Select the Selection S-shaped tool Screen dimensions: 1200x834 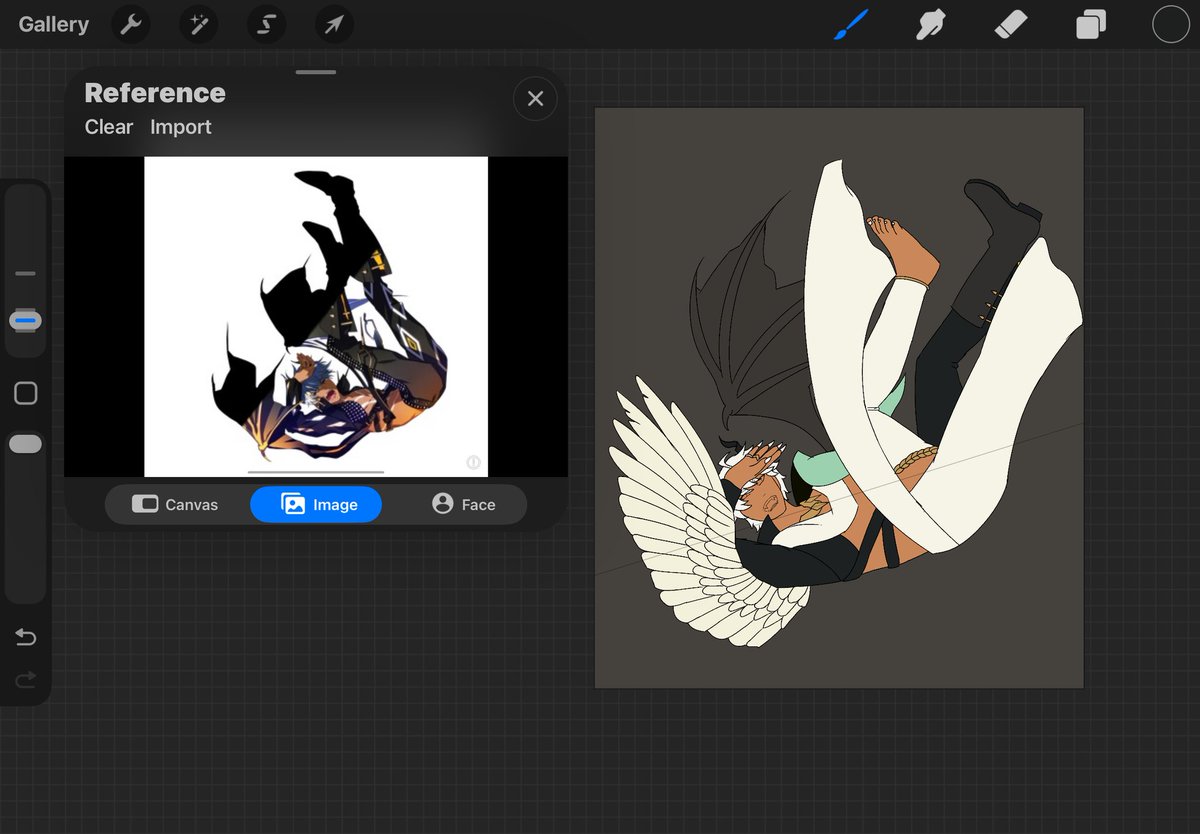click(x=266, y=25)
